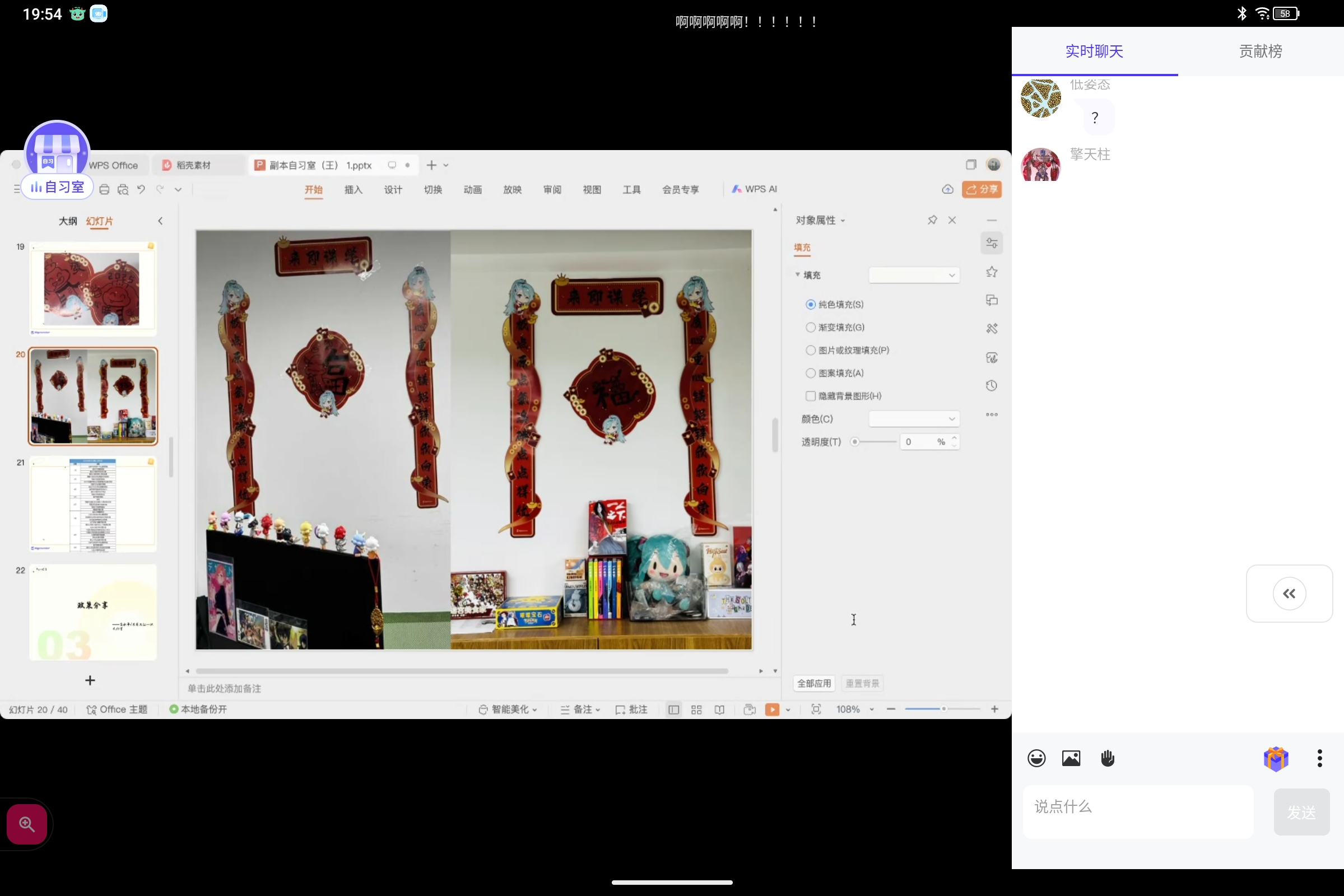Collapse the slide thumbnail panel chevron
Image resolution: width=1344 pixels, height=896 pixels.
(x=160, y=221)
